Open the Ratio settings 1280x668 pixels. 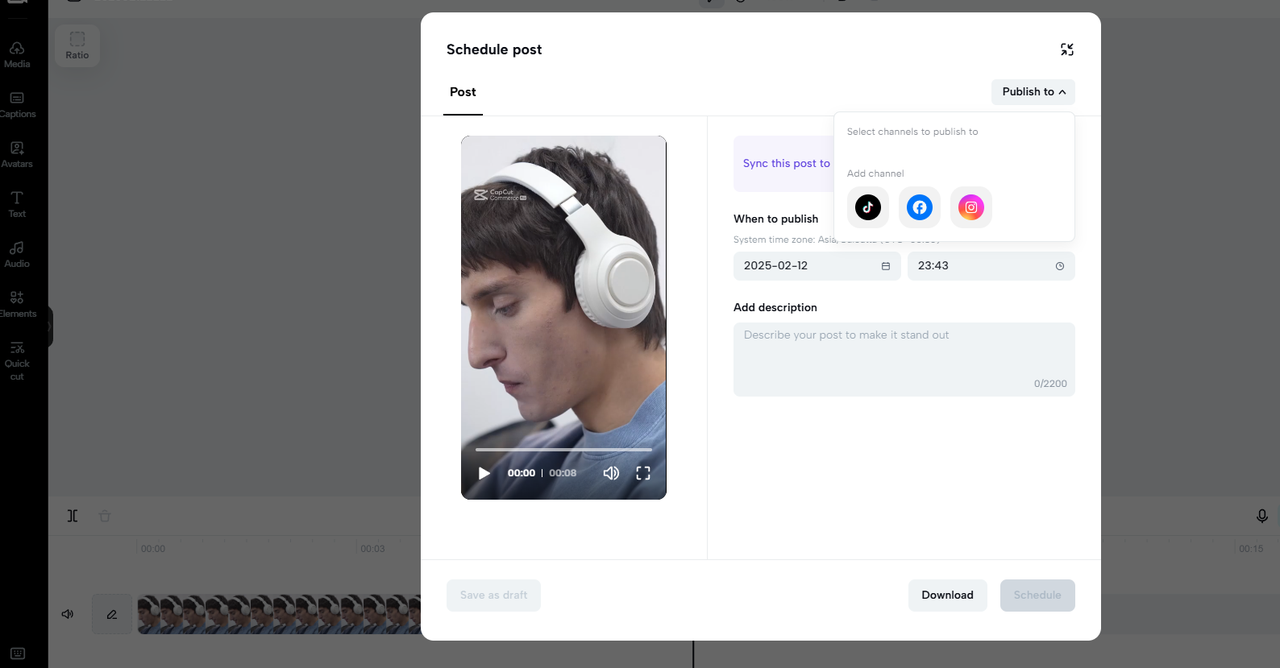coord(77,45)
